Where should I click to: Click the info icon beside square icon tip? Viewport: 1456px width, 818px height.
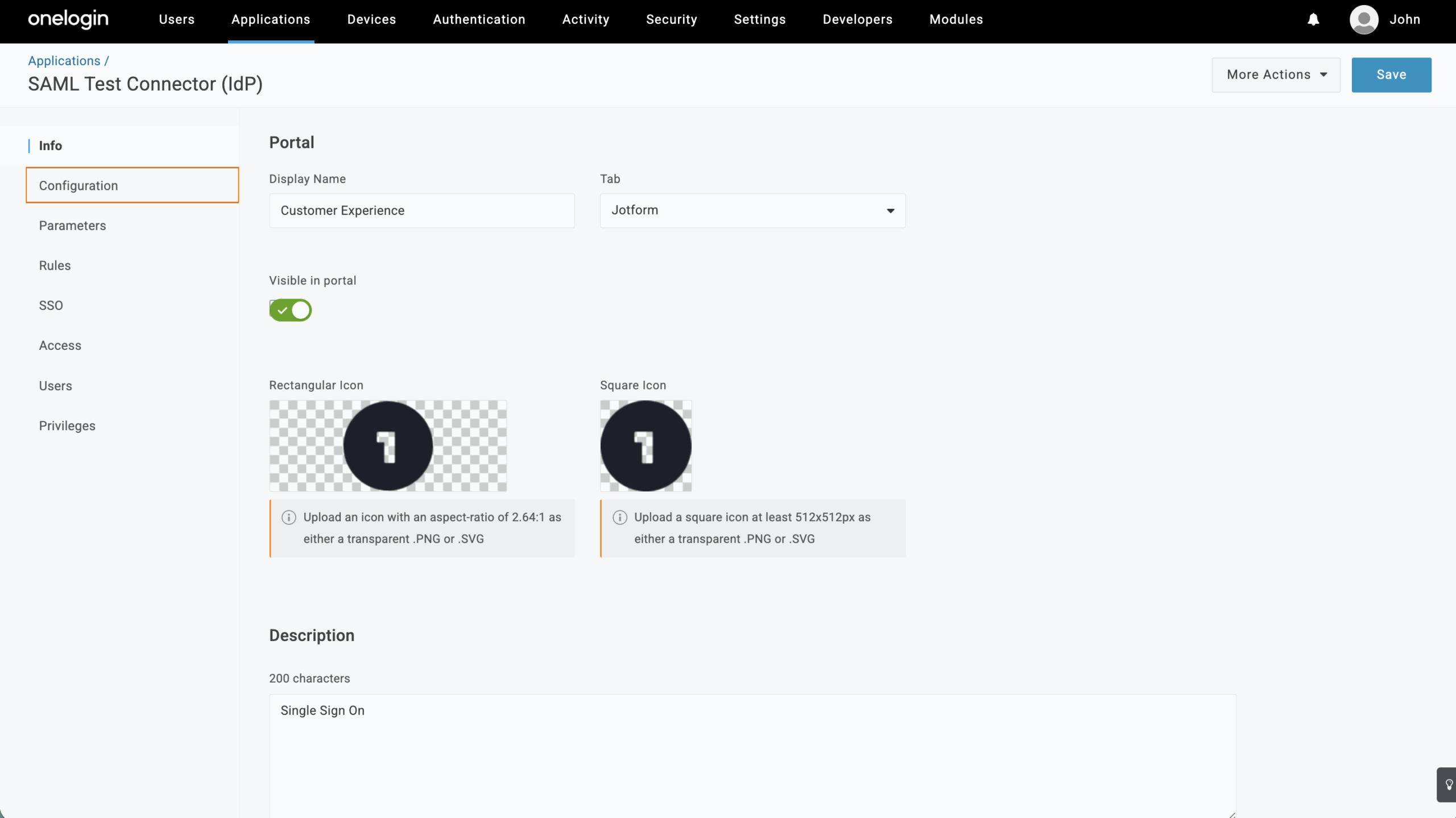pos(619,517)
